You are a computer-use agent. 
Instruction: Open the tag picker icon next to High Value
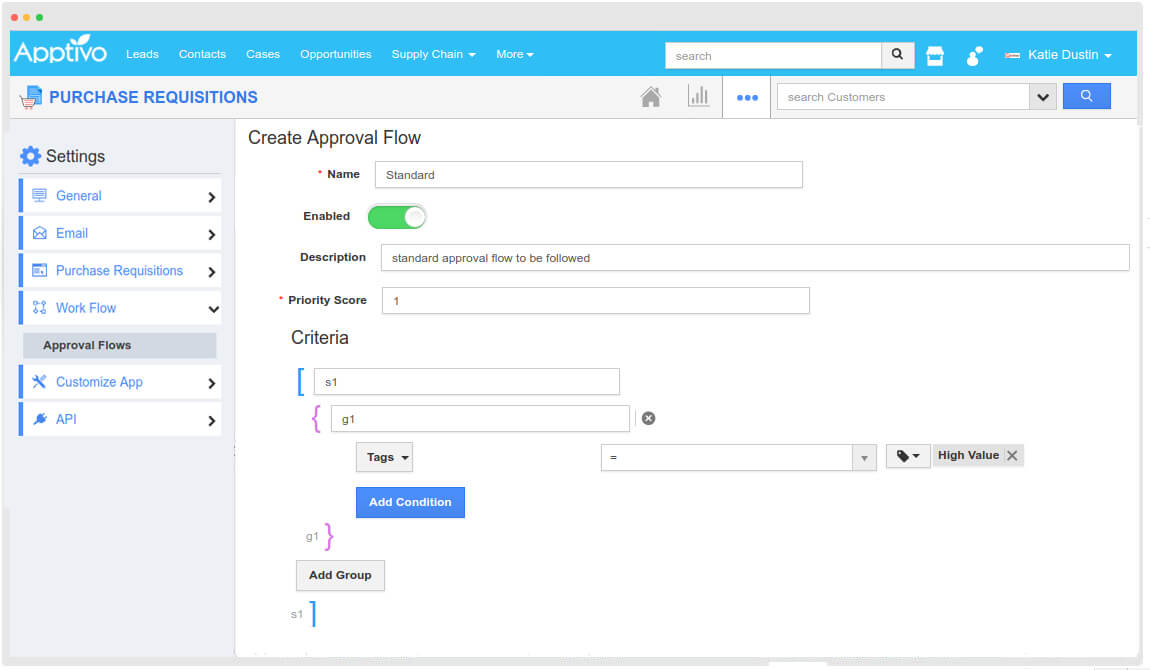tap(907, 455)
